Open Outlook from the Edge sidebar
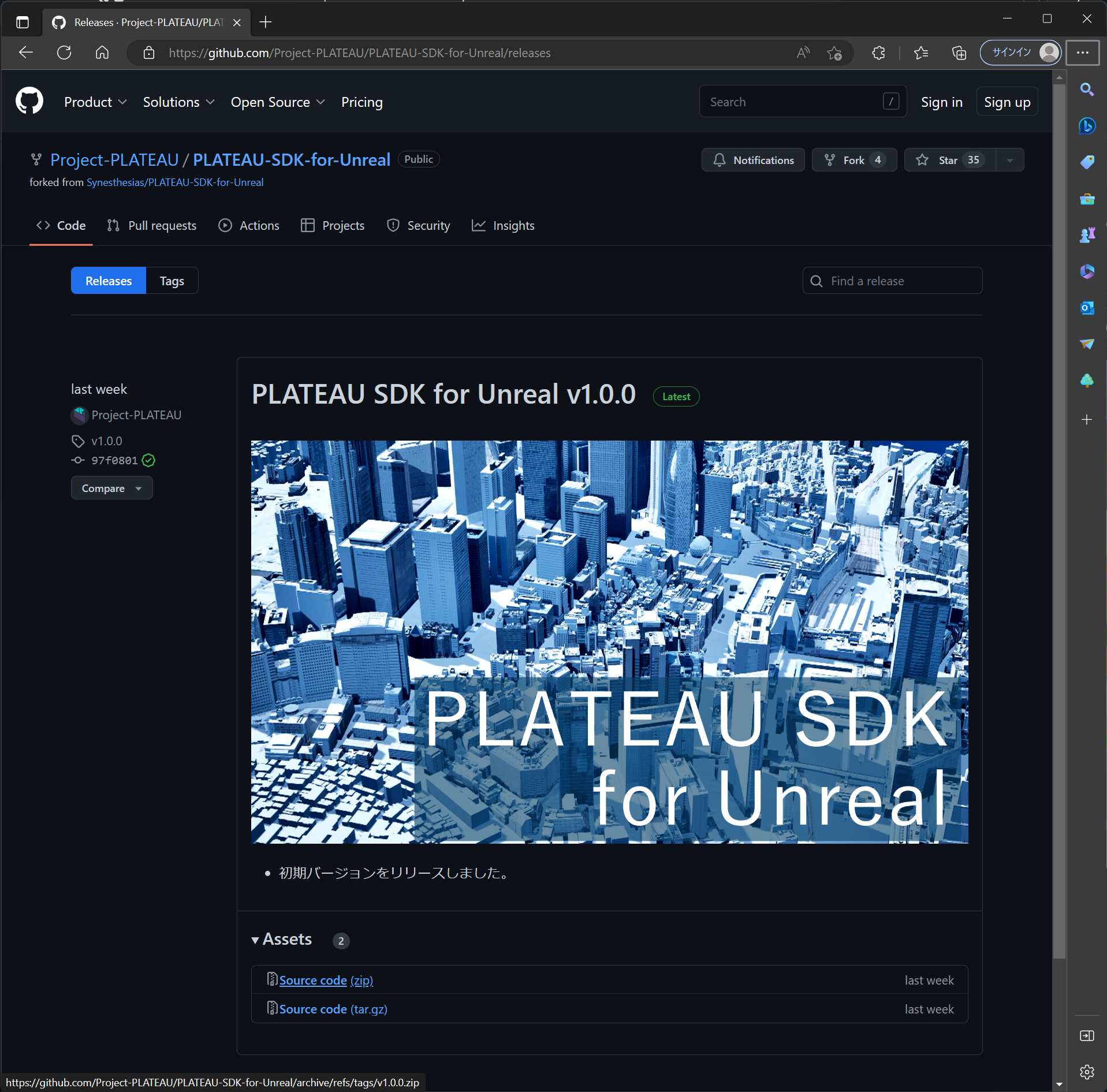Image resolution: width=1107 pixels, height=1092 pixels. click(1087, 308)
